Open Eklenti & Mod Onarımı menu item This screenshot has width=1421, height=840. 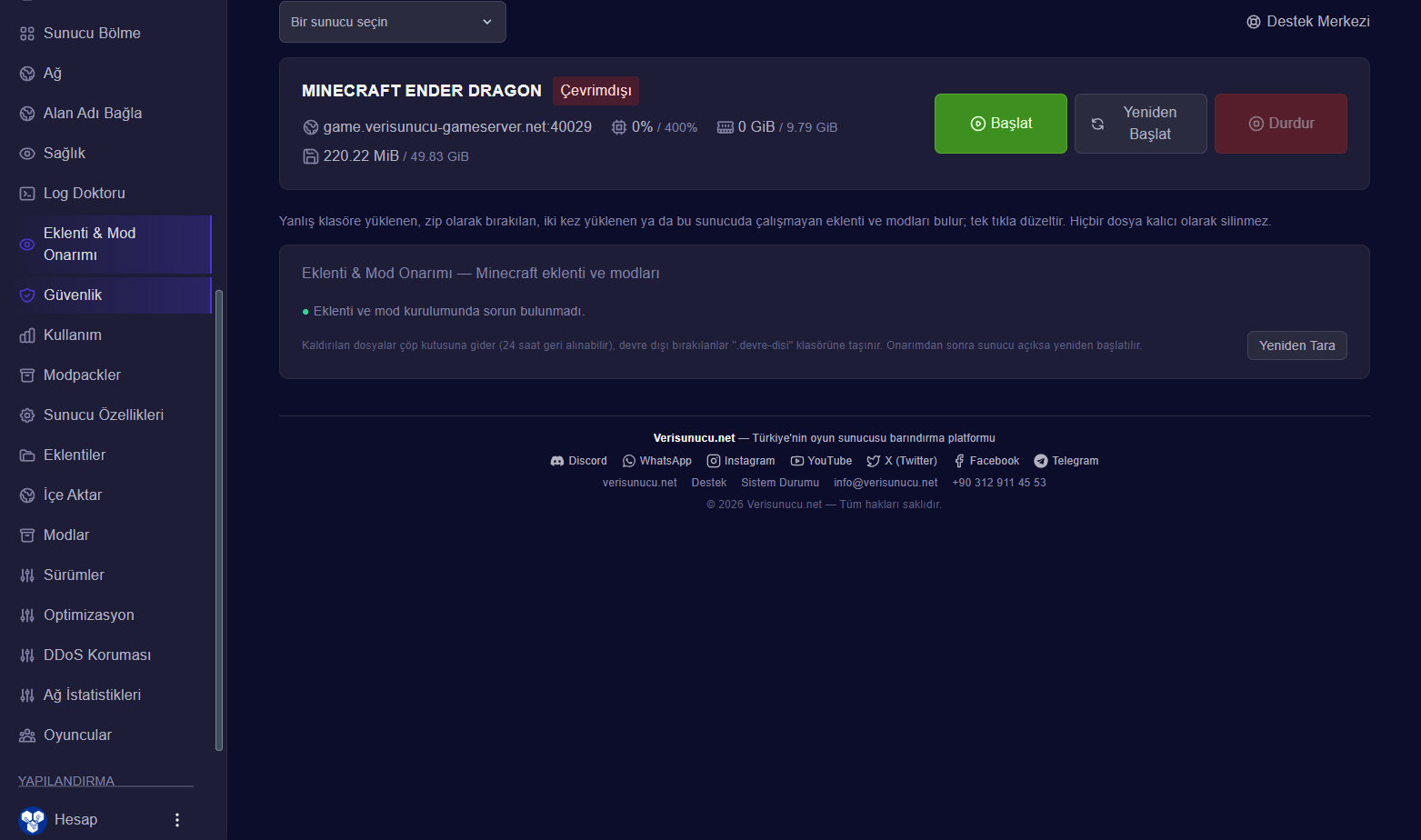click(x=115, y=245)
